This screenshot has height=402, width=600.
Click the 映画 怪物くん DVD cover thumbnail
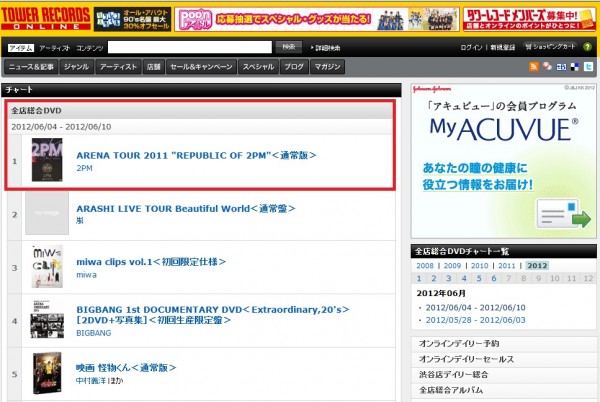47,373
